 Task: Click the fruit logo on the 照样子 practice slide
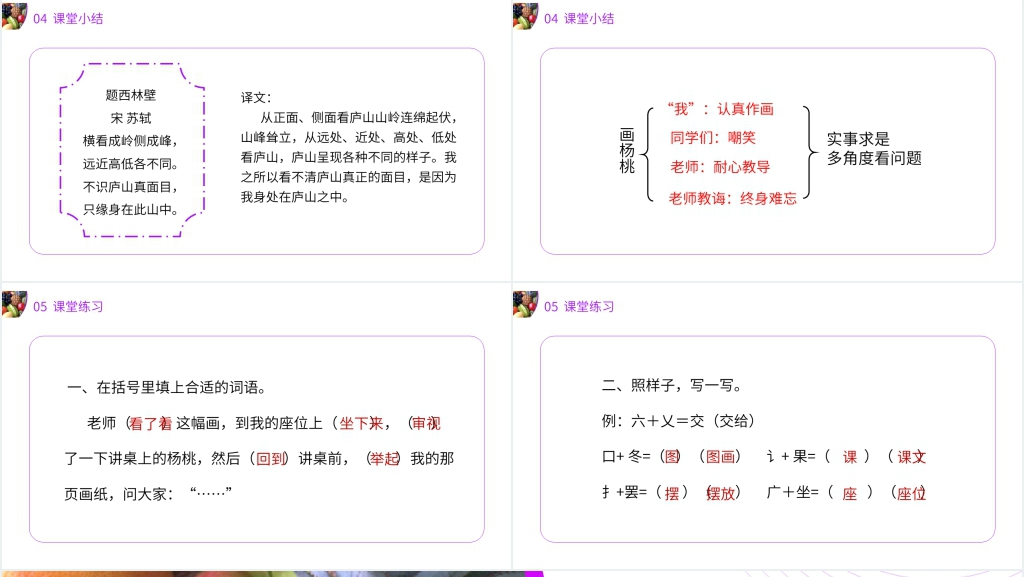(x=525, y=306)
